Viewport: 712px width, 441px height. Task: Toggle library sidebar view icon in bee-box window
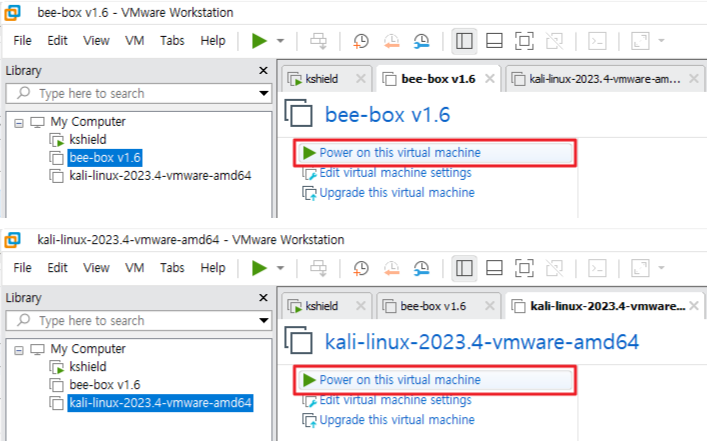pos(464,41)
